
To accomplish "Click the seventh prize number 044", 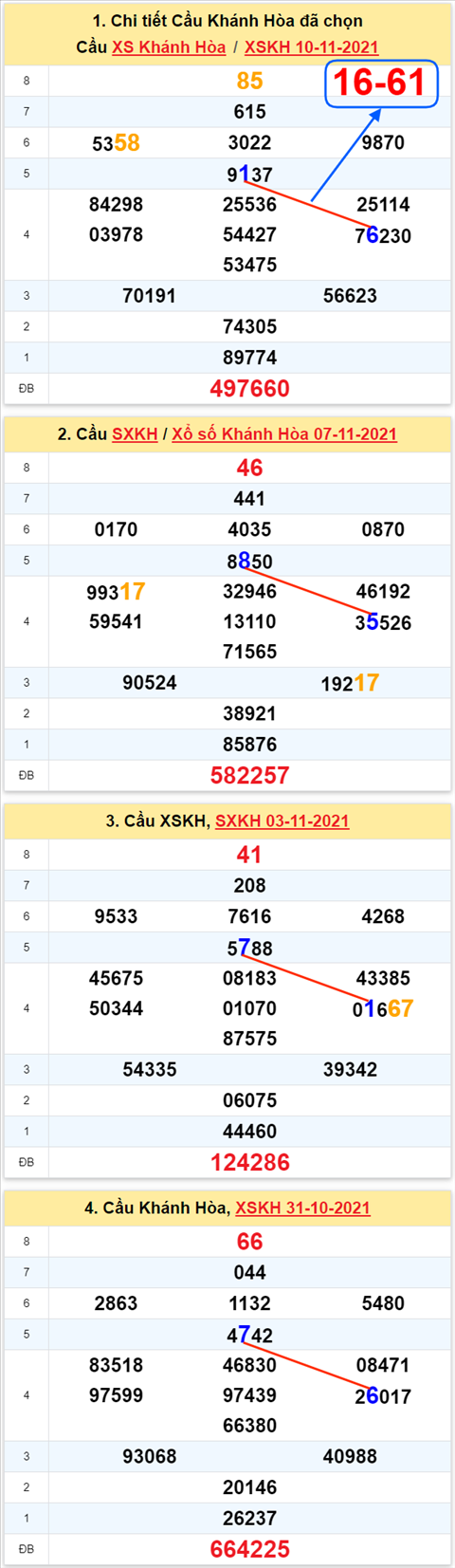I will [250, 1273].
